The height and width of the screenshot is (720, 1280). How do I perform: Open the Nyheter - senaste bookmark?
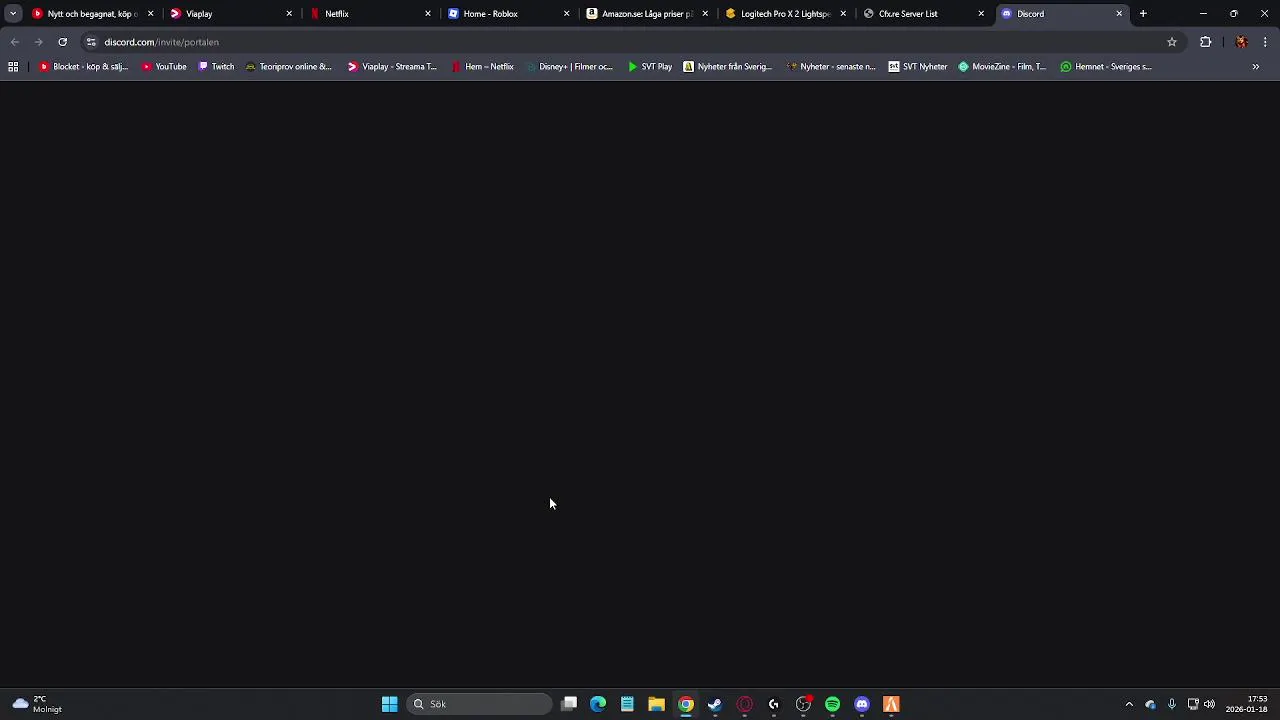[x=831, y=67]
